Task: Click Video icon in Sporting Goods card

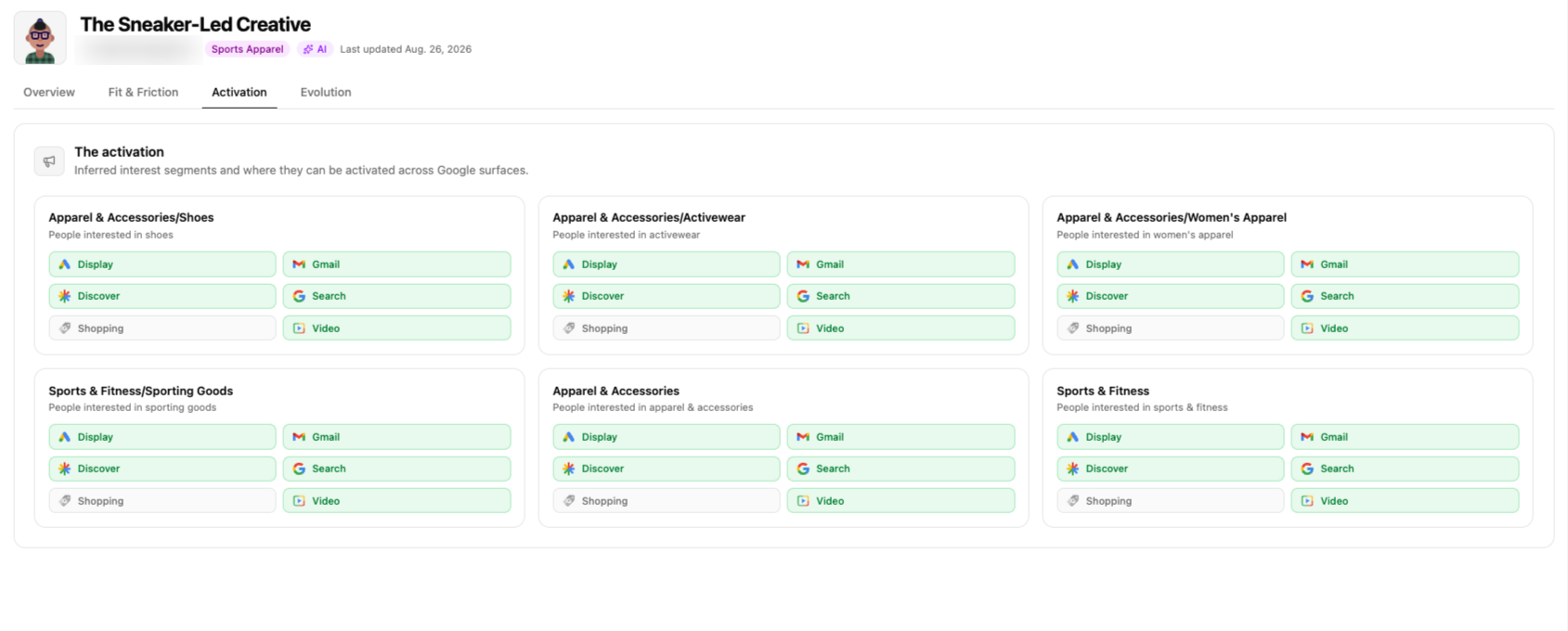Action: (299, 501)
